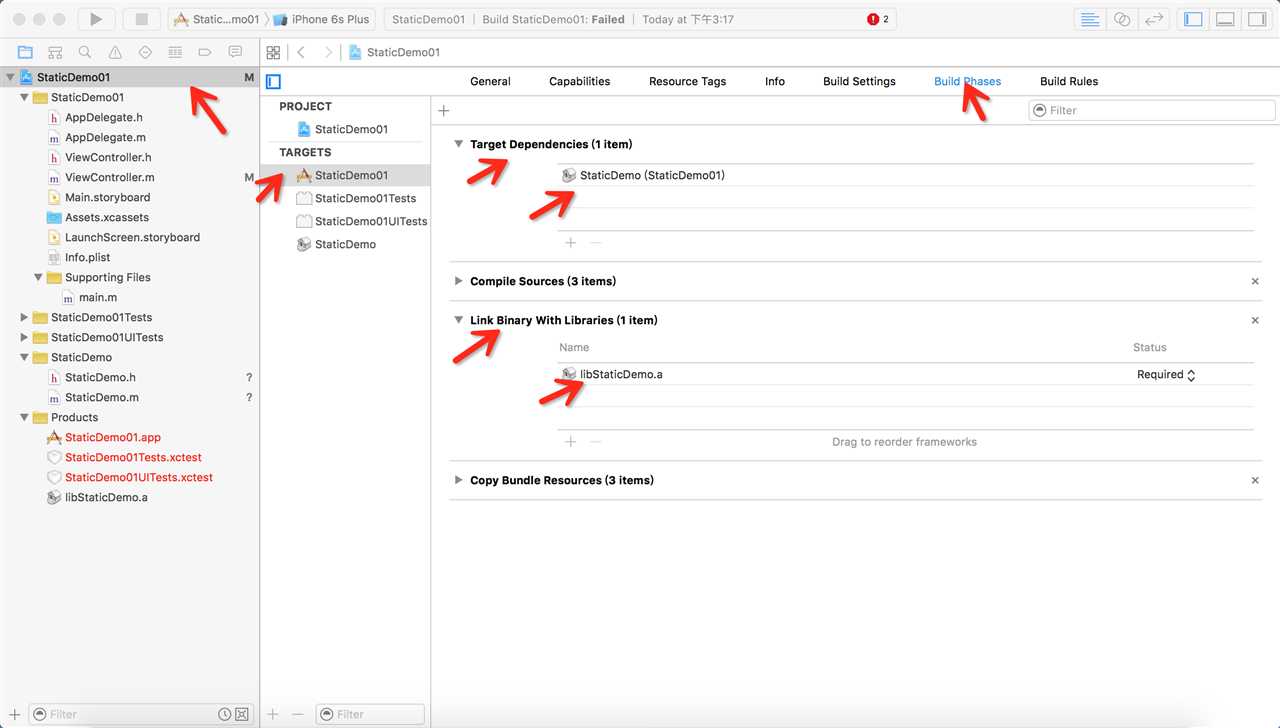Open the Report navigator speech-bubble icon
This screenshot has height=728, width=1280.
pyautogui.click(x=235, y=52)
